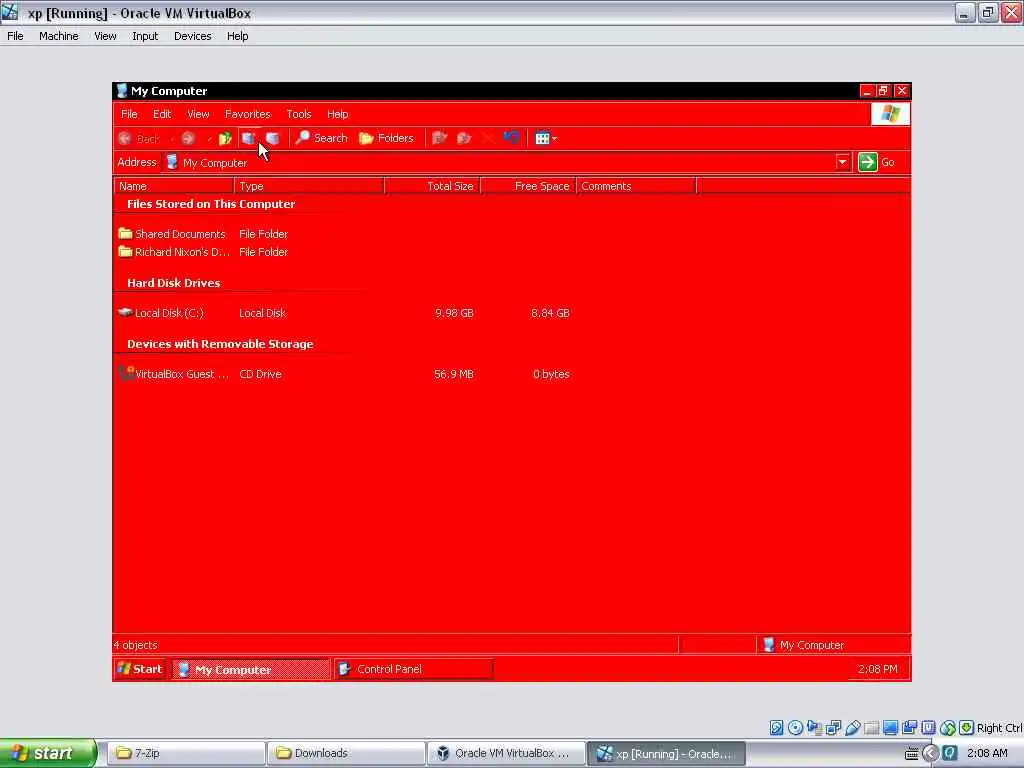This screenshot has width=1024, height=768.
Task: Open the Back history dropdown arrow
Action: [172, 139]
